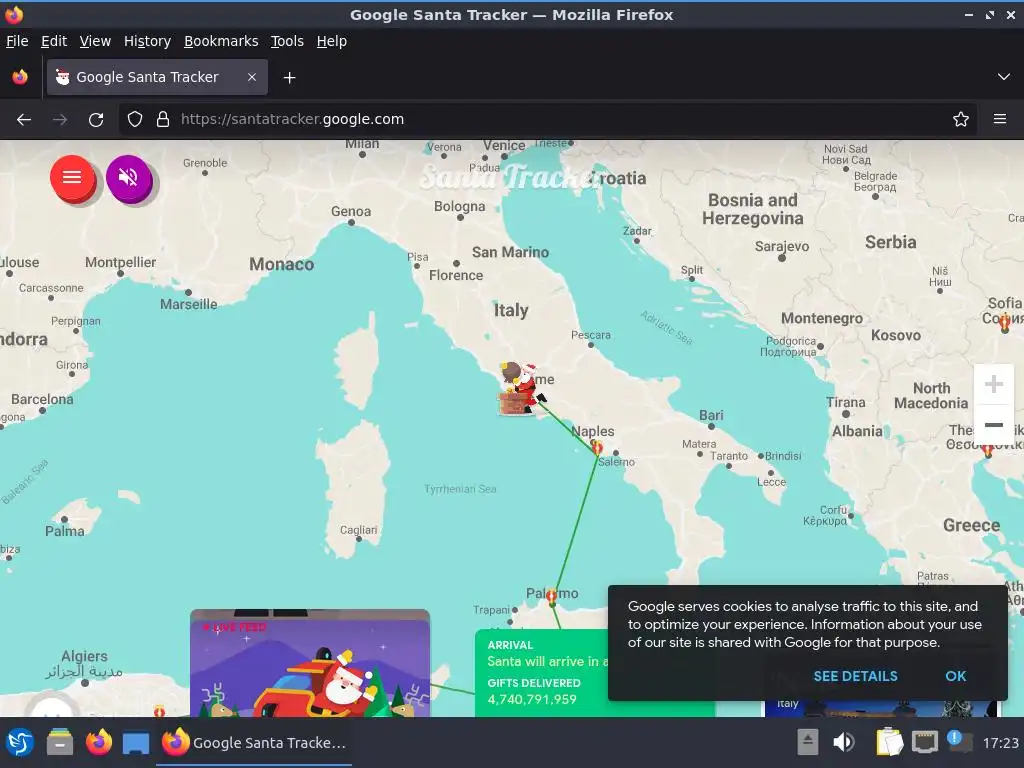Click the notification alert tray icon
Viewport: 1024px width, 768px height.
[958, 741]
